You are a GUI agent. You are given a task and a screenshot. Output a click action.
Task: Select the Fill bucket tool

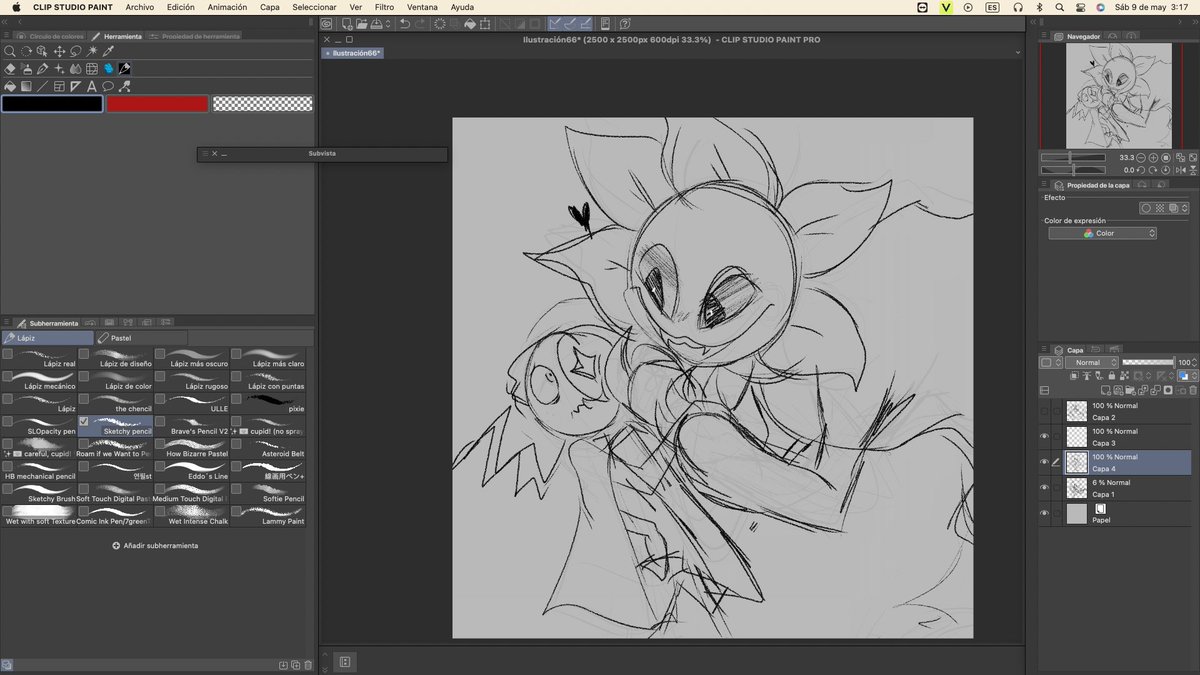coord(9,86)
